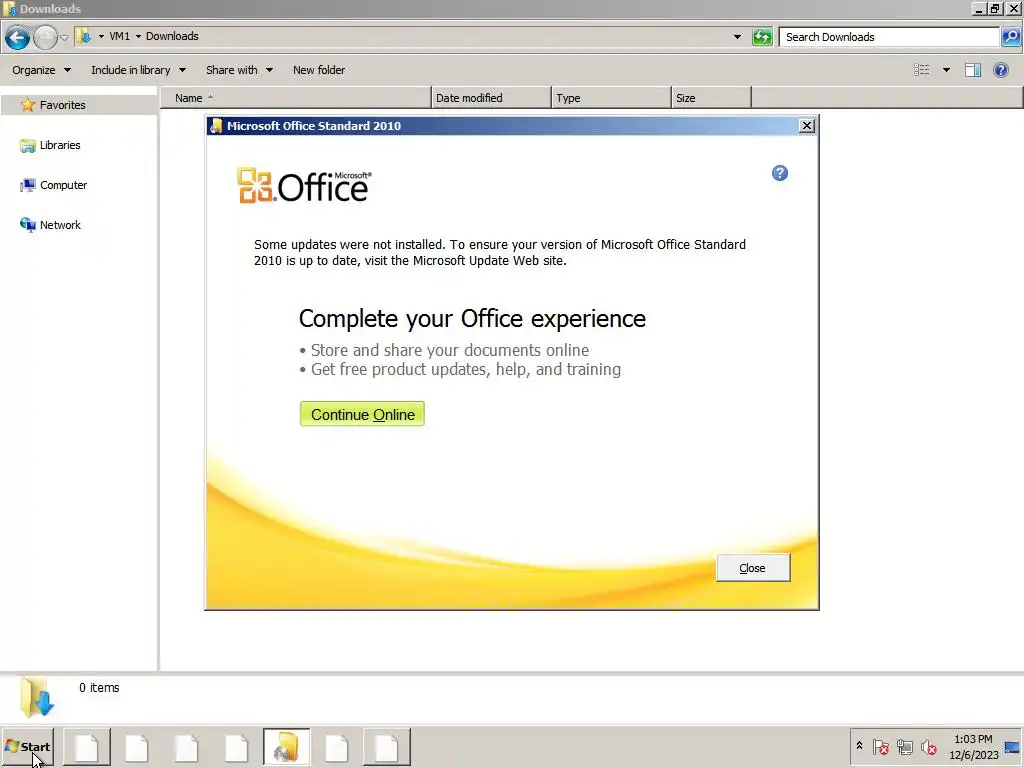This screenshot has height=768, width=1024.
Task: Click the Office logo in setup dialog
Action: coord(304,186)
